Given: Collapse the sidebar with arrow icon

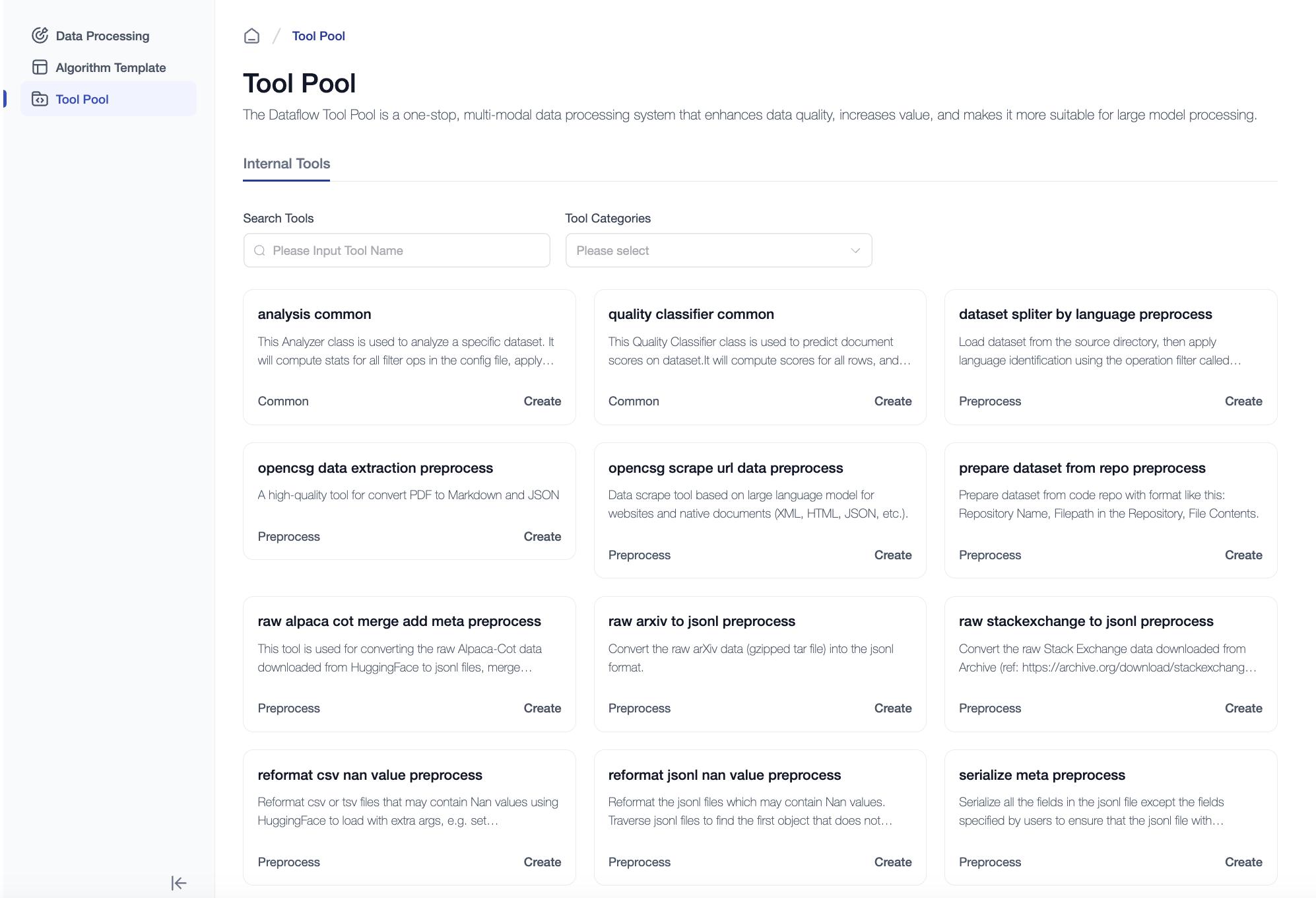Looking at the screenshot, I should point(178,883).
